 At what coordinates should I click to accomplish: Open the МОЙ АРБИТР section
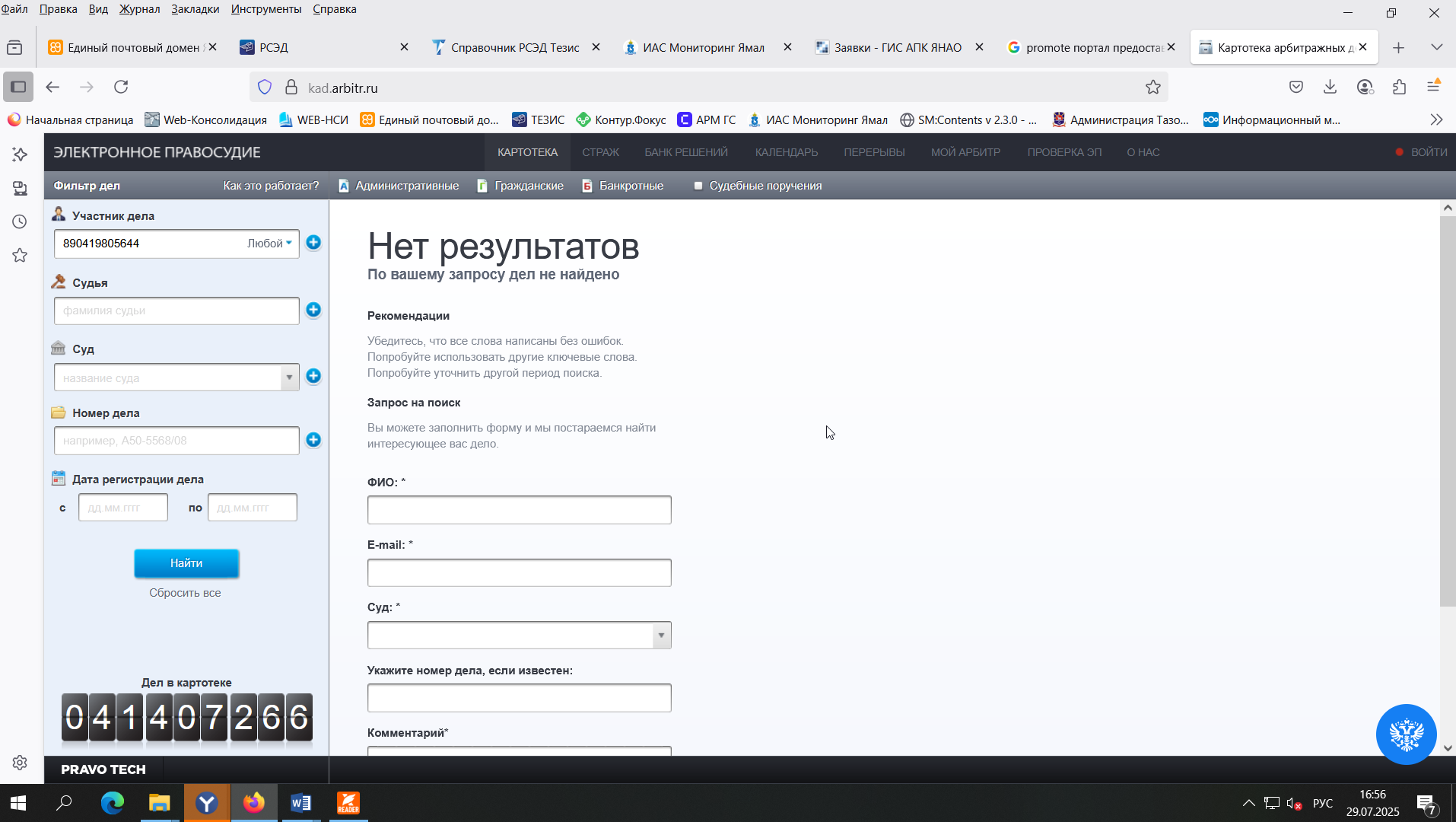pos(965,152)
